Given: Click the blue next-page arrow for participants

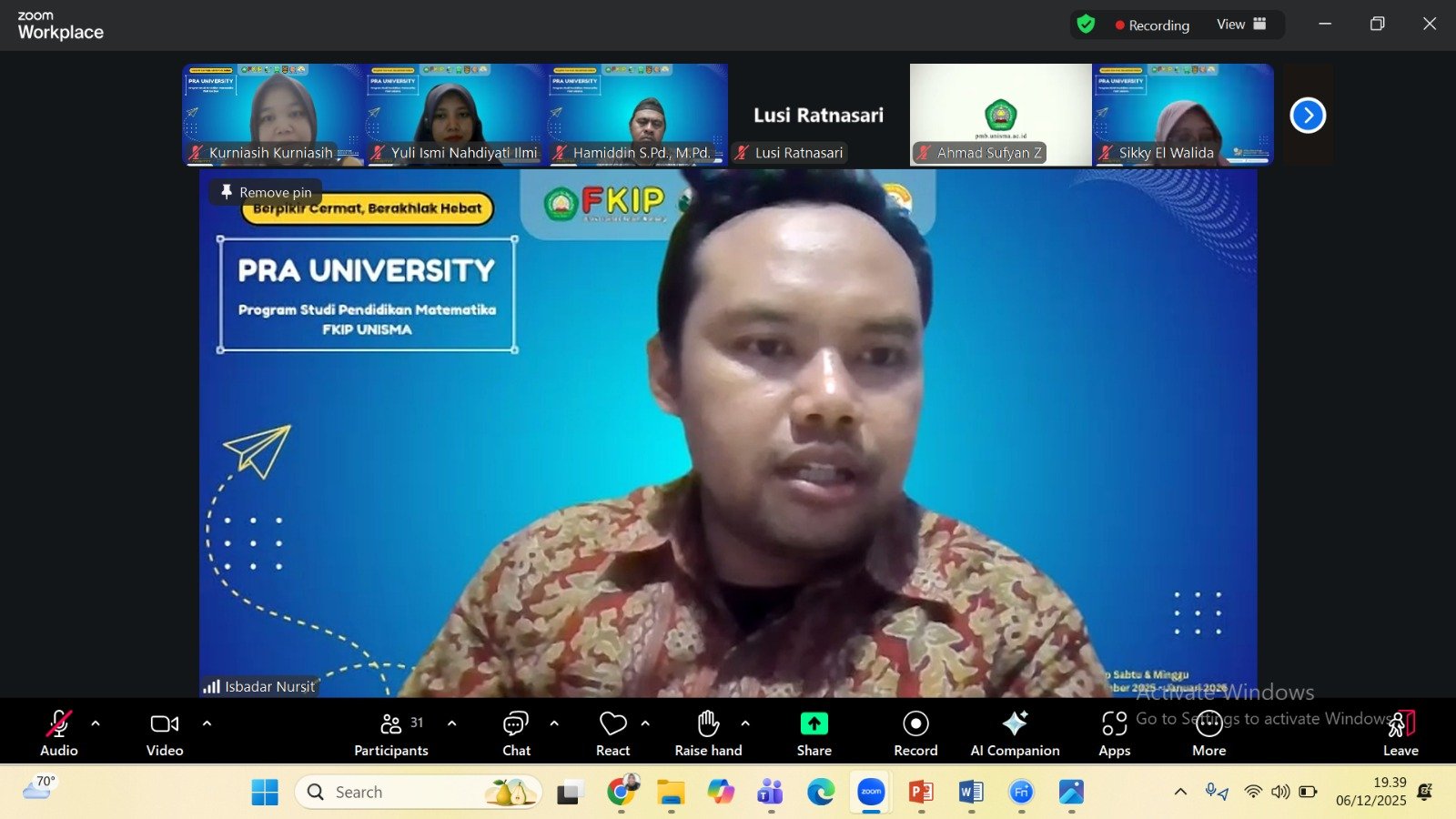Looking at the screenshot, I should [x=1308, y=115].
